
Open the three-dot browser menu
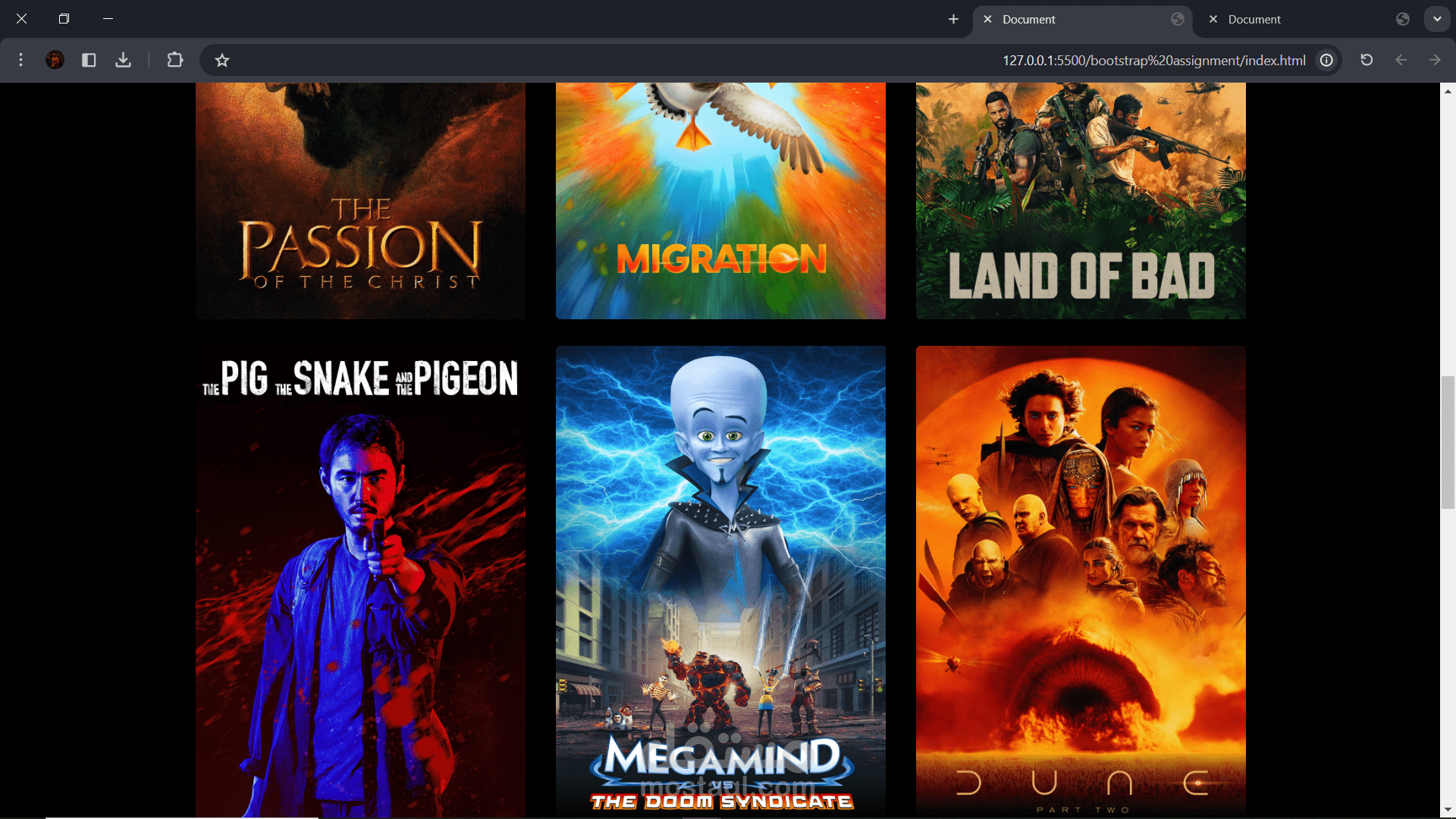pyautogui.click(x=20, y=60)
